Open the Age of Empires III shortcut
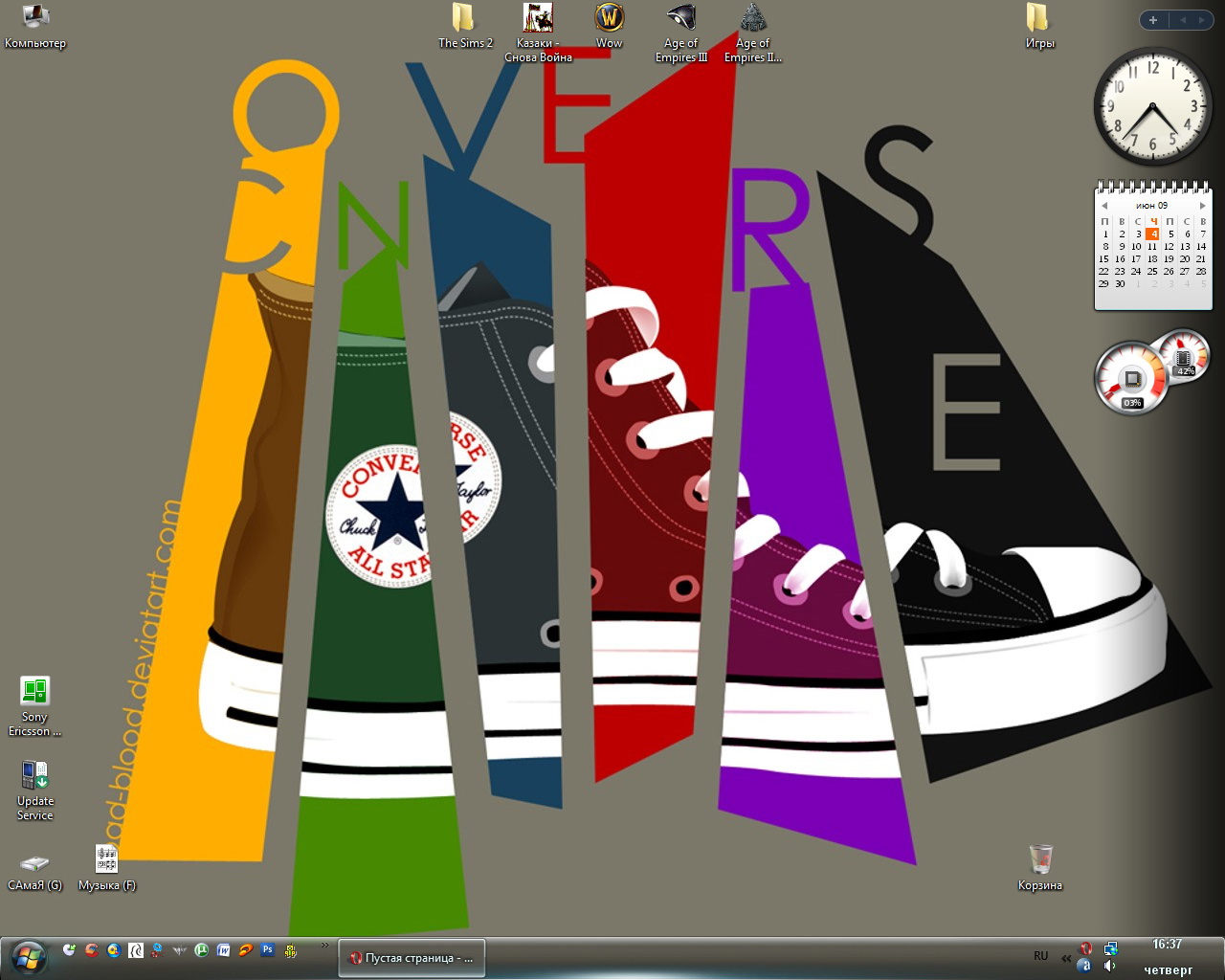This screenshot has width=1225, height=980. [680, 19]
